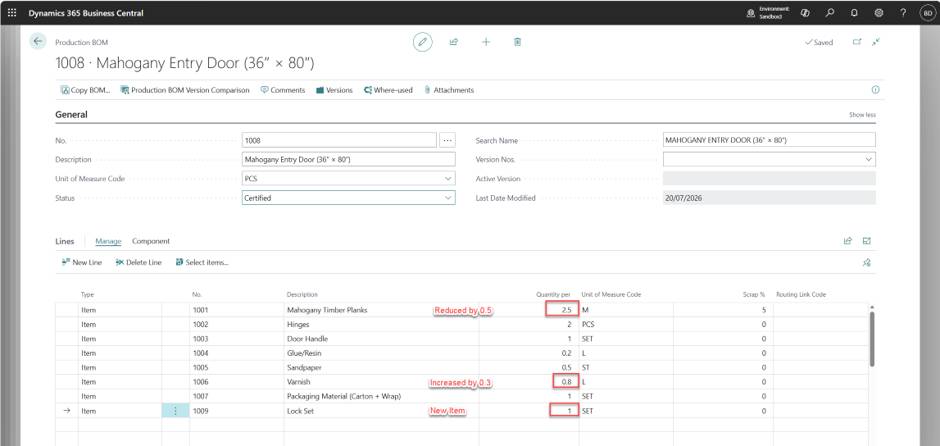
Task: Click Select items... action
Action: 201,263
